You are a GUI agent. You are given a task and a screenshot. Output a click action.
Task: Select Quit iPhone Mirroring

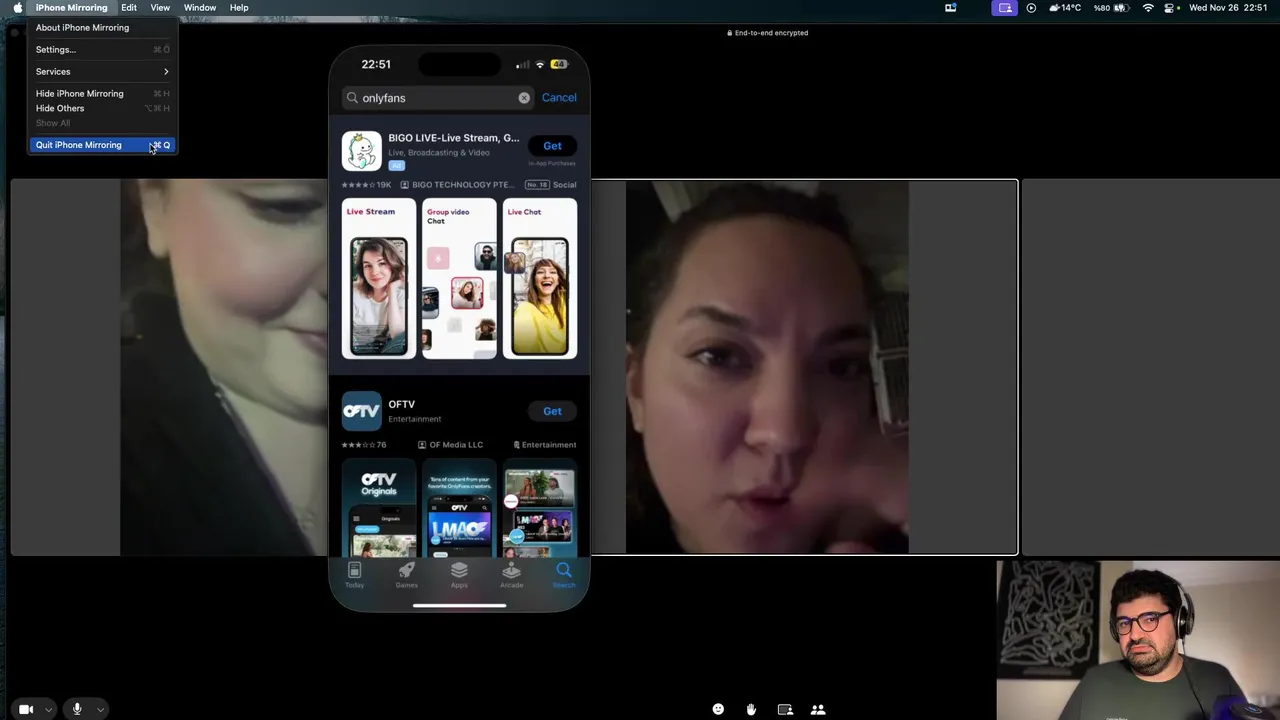click(103, 145)
